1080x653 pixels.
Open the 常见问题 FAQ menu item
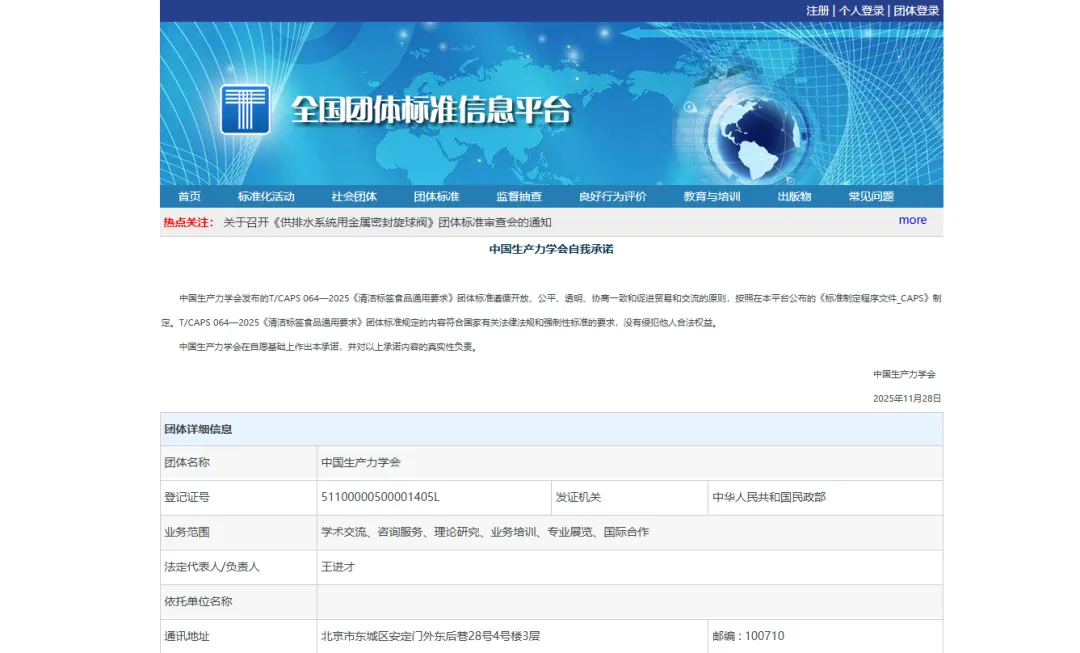pyautogui.click(x=871, y=197)
